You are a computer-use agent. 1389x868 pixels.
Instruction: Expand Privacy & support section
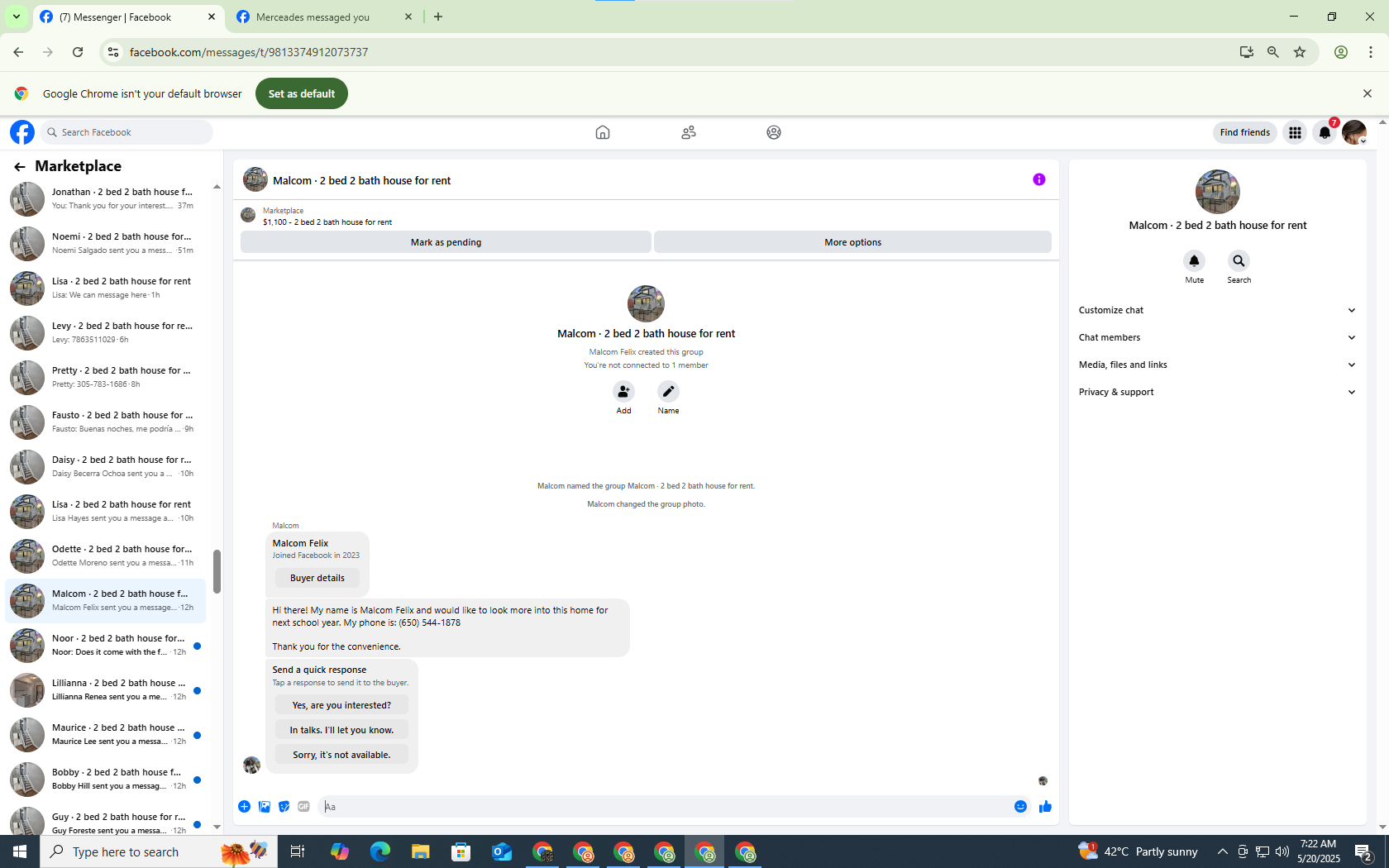point(1217,392)
